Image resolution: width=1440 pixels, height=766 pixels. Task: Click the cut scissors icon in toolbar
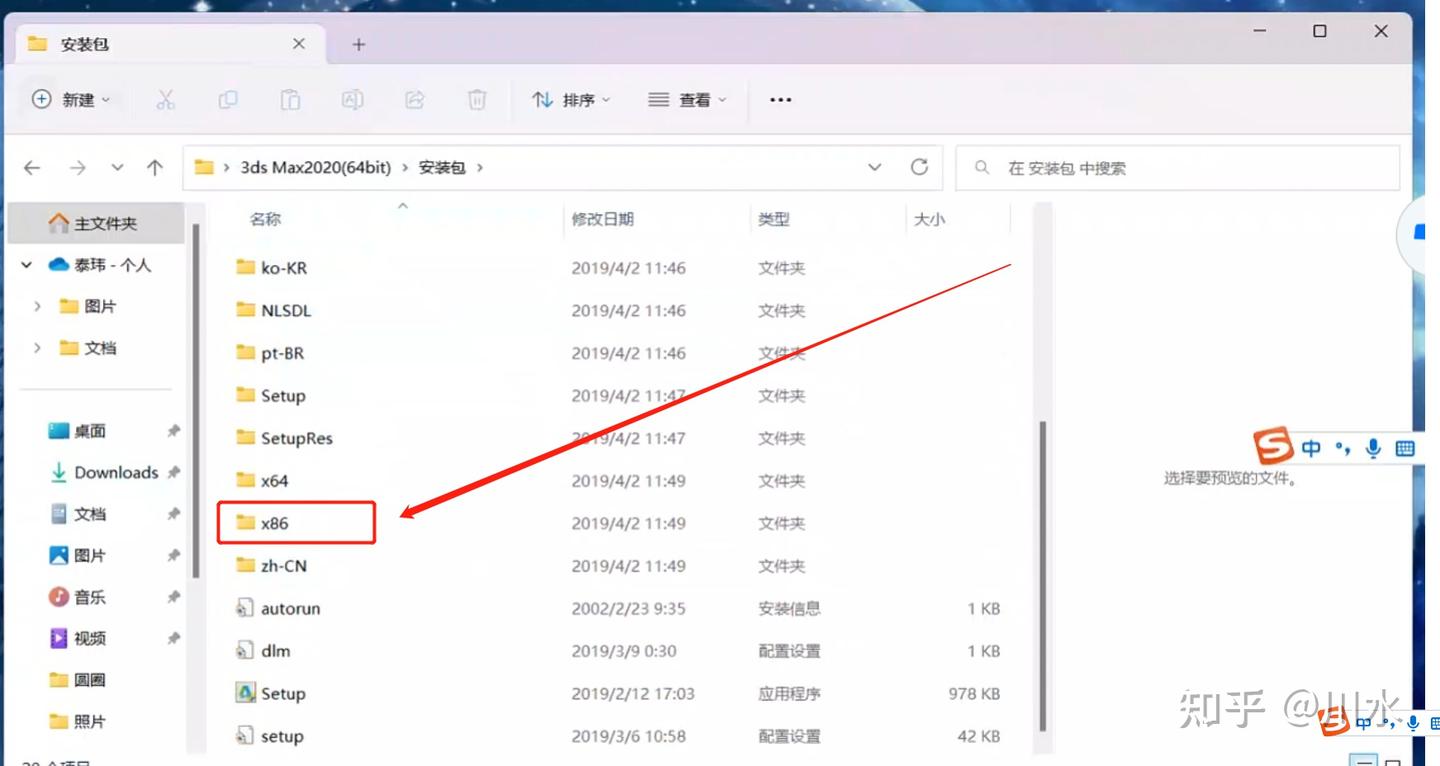[x=166, y=99]
